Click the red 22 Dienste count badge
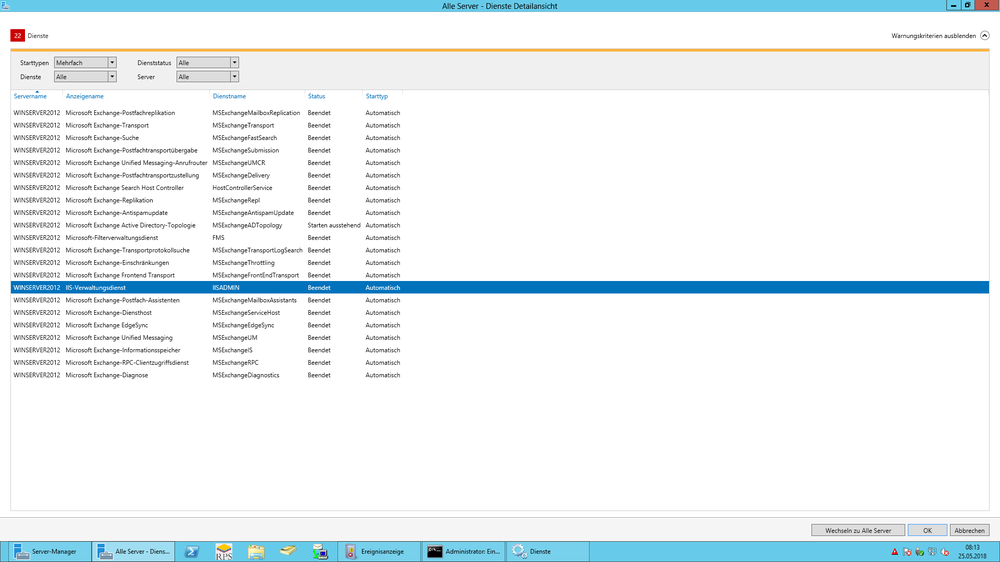Viewport: 1000px width, 562px height. pyautogui.click(x=17, y=35)
